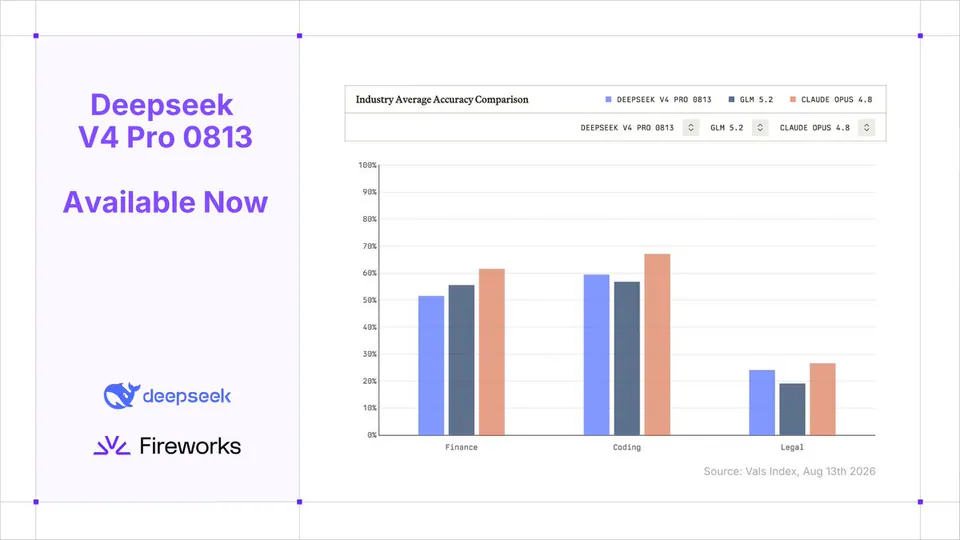Click the 'Fireworks' wordmark text

click(190, 446)
